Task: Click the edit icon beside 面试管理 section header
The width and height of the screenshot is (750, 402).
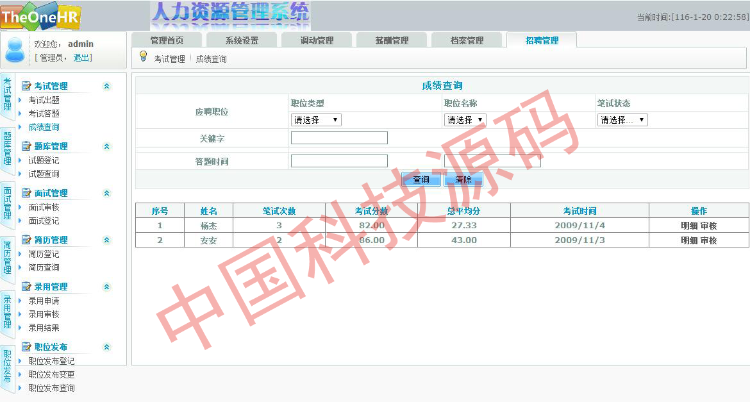Action: point(26,193)
